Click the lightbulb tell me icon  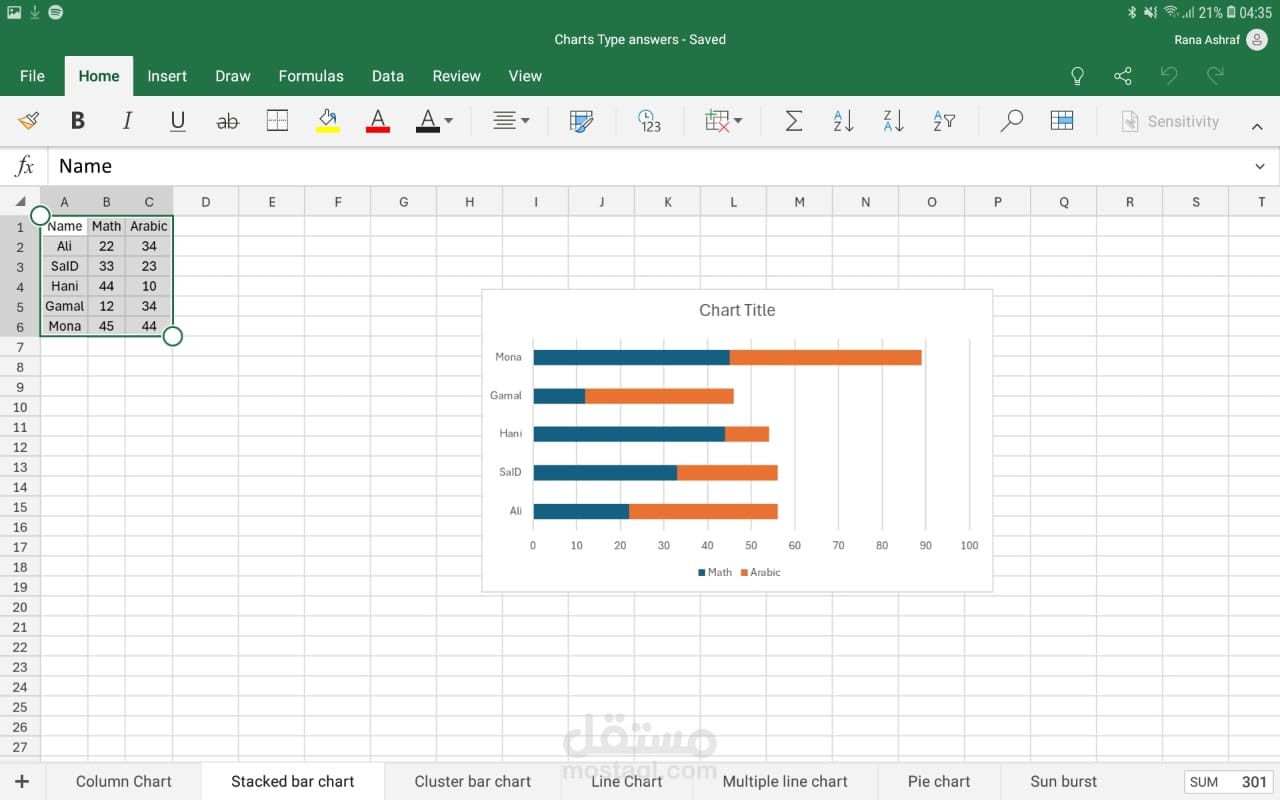tap(1077, 76)
